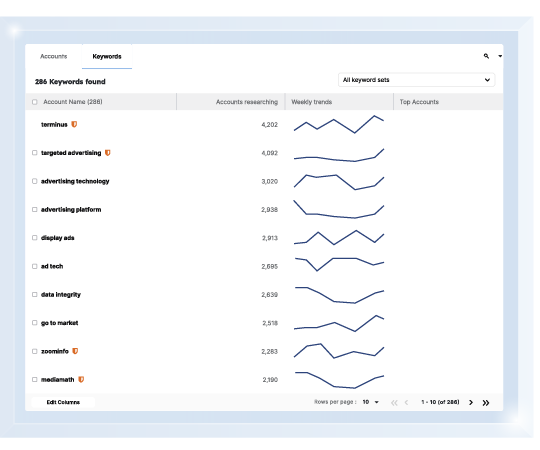The image size is (540, 450).
Task: Expand the caret menu next to search
Action: 500,56
